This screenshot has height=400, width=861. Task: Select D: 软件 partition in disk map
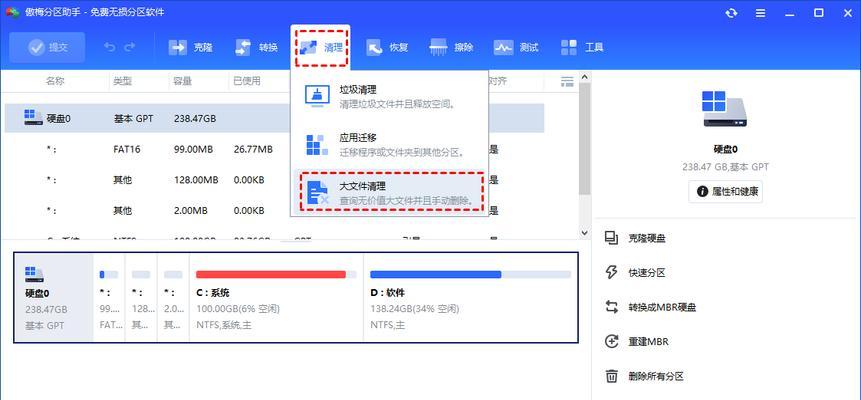pos(471,298)
